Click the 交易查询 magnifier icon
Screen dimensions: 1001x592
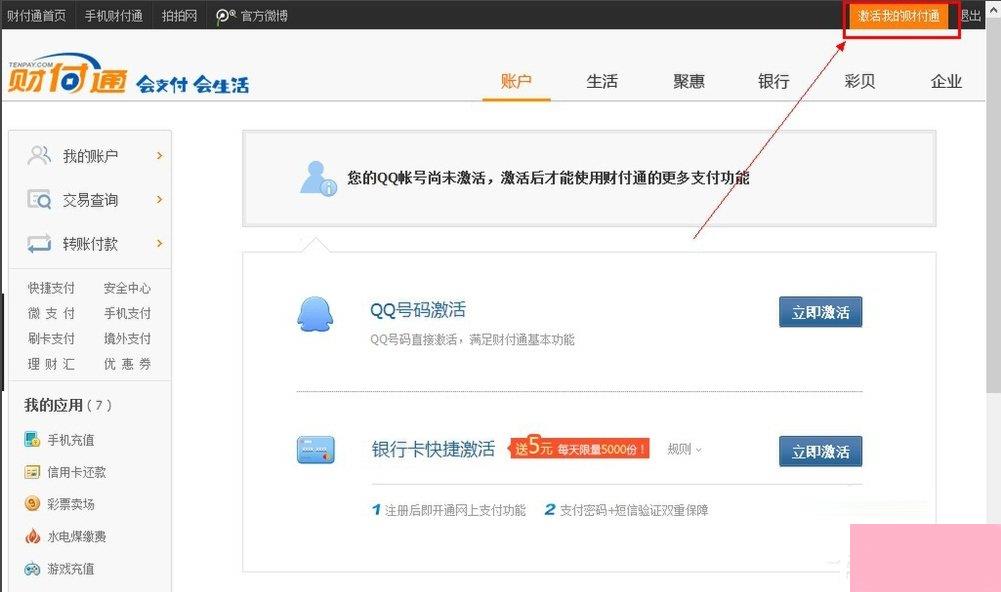tap(39, 199)
